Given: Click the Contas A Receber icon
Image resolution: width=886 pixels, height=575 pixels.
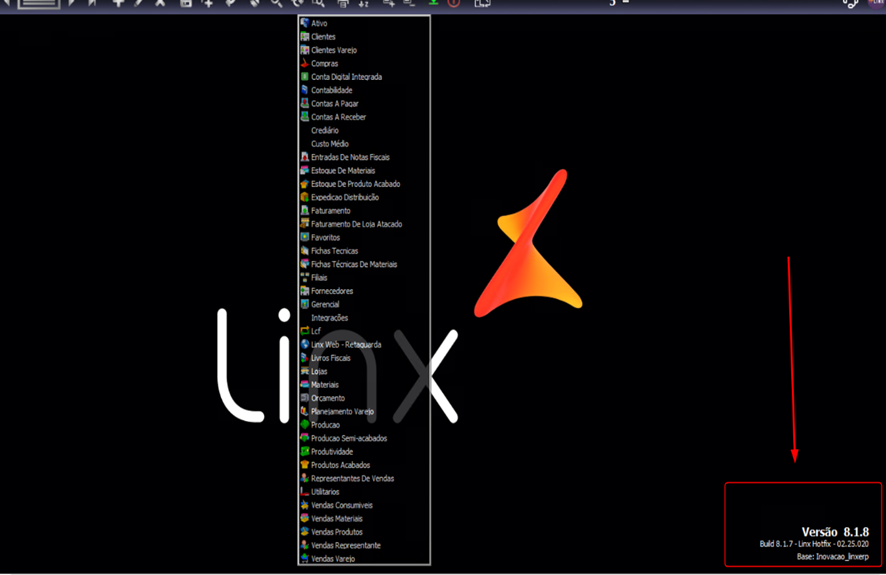Looking at the screenshot, I should tap(305, 117).
